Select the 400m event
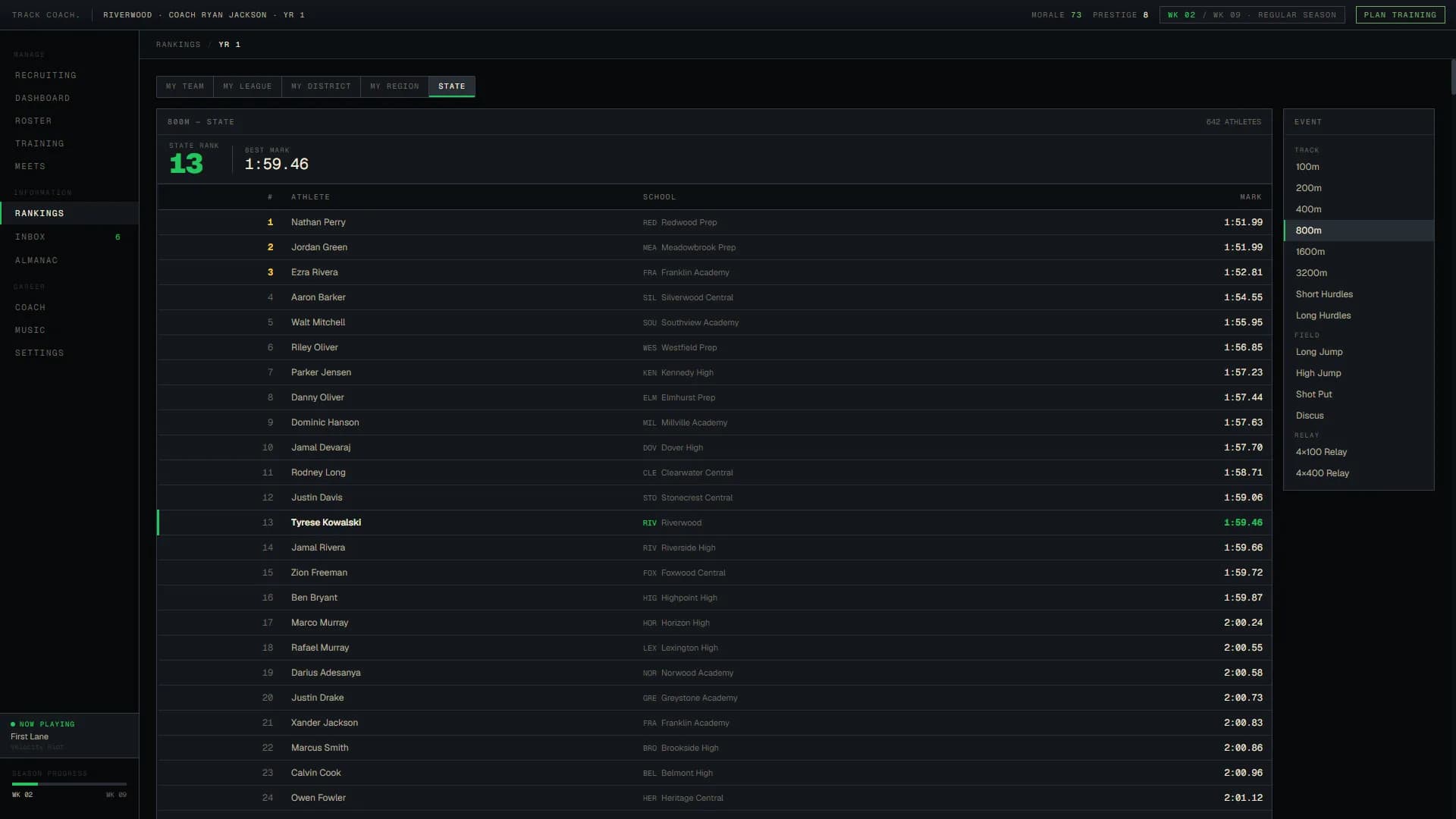 coord(1358,209)
